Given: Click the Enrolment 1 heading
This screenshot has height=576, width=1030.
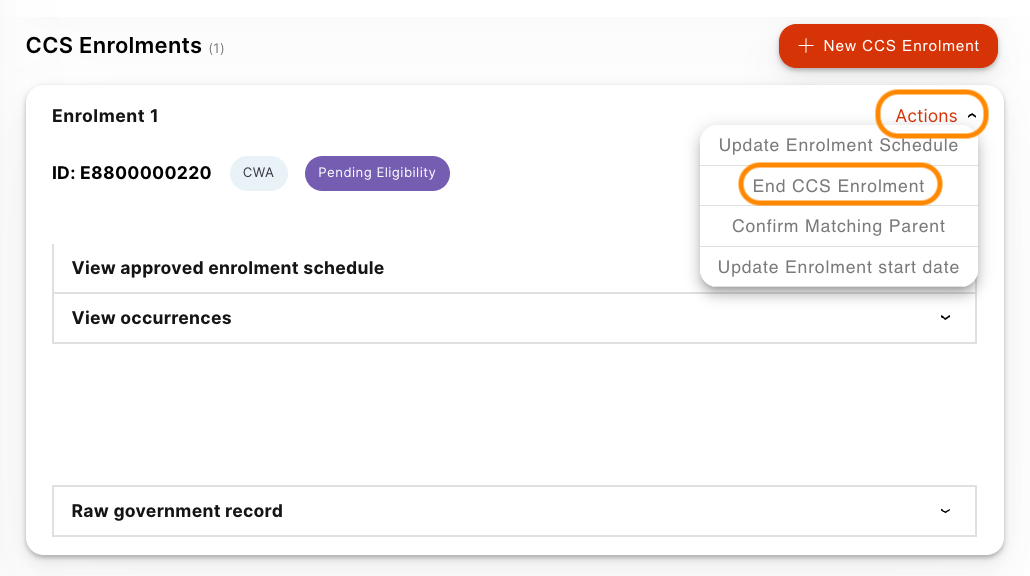Looking at the screenshot, I should coord(105,116).
